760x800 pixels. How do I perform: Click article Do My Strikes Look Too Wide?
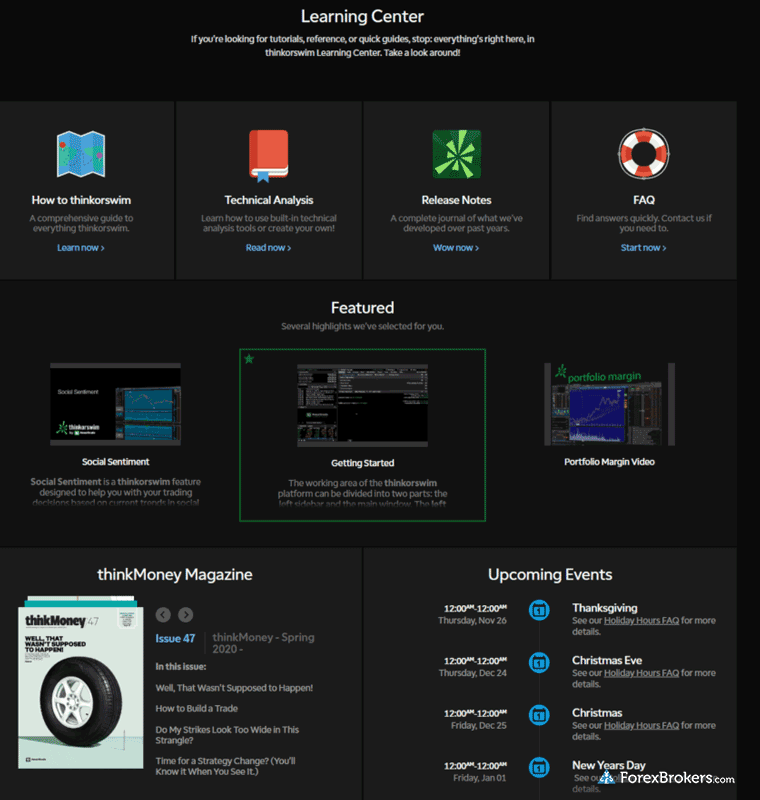tap(227, 735)
